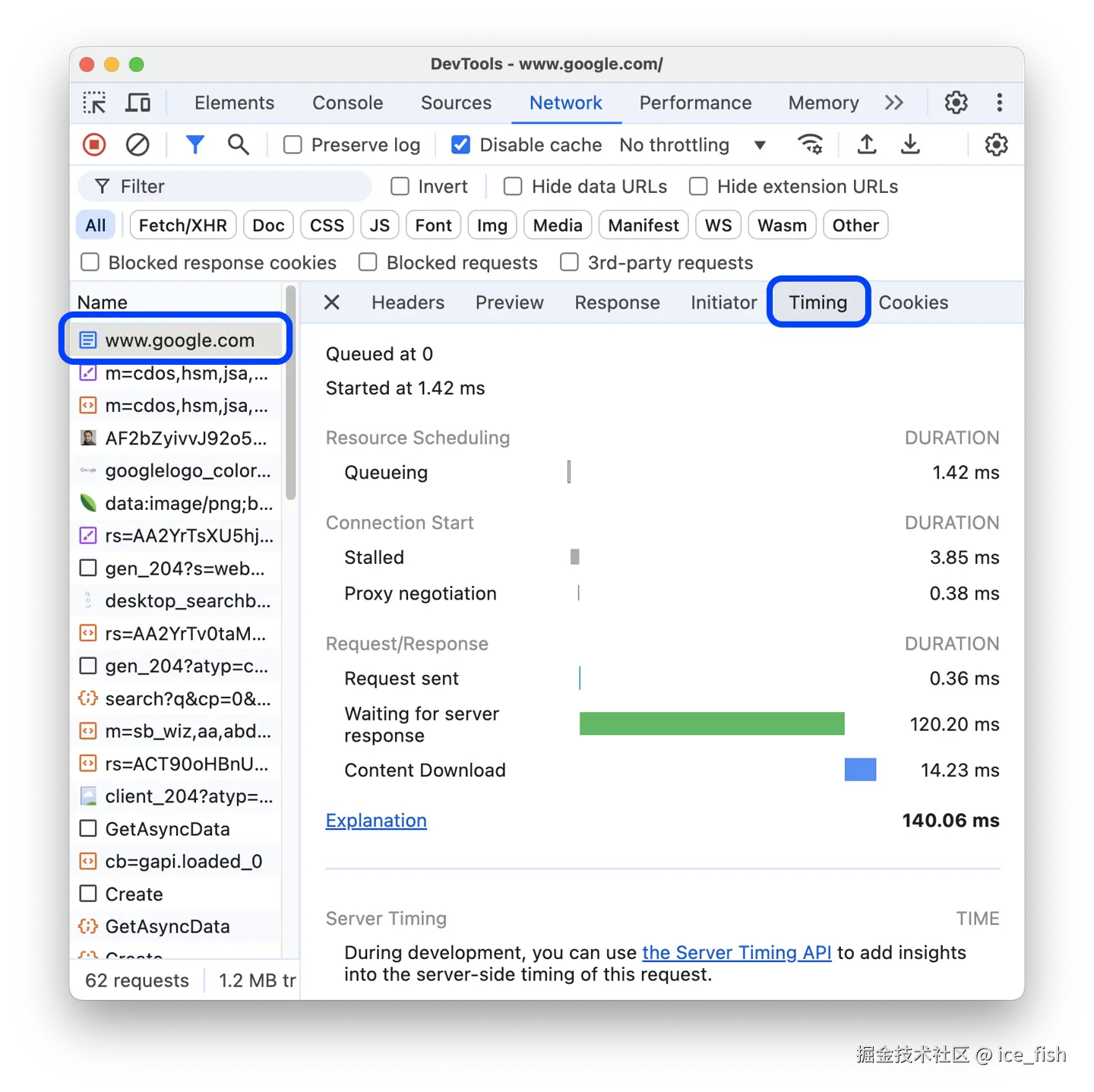This screenshot has width=1094, height=1092.
Task: Select the search?q&cp=0 request
Action: 175,699
